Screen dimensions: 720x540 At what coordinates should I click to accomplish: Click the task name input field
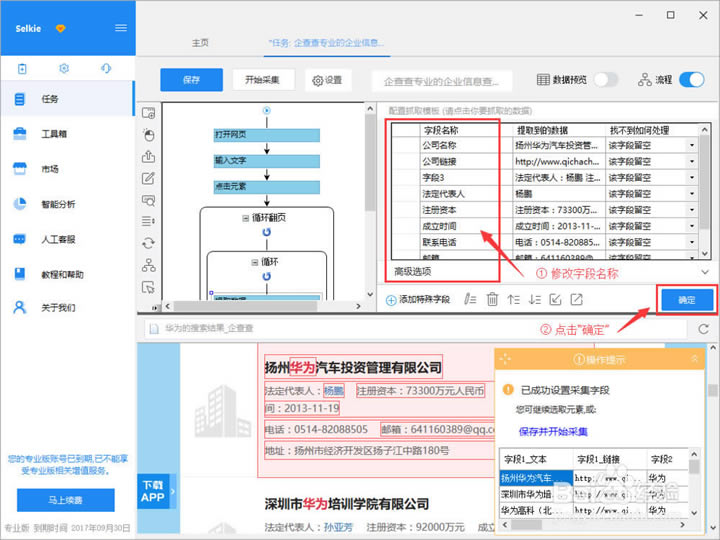[x=442, y=80]
